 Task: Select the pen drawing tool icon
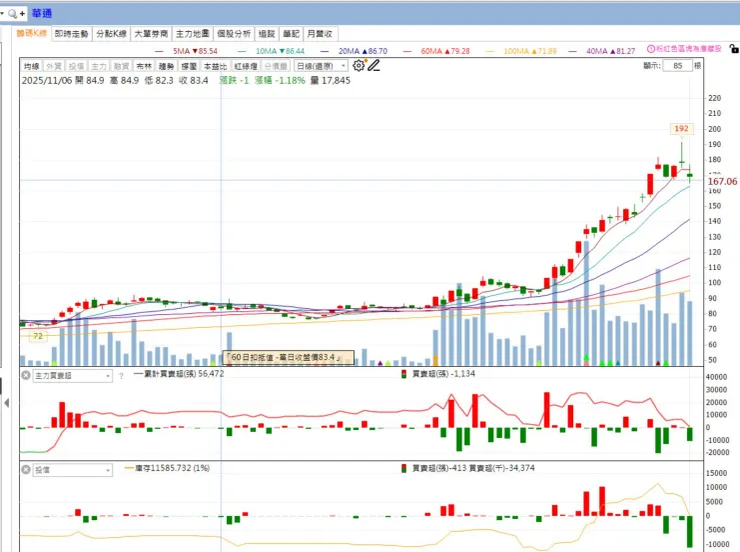[x=374, y=66]
